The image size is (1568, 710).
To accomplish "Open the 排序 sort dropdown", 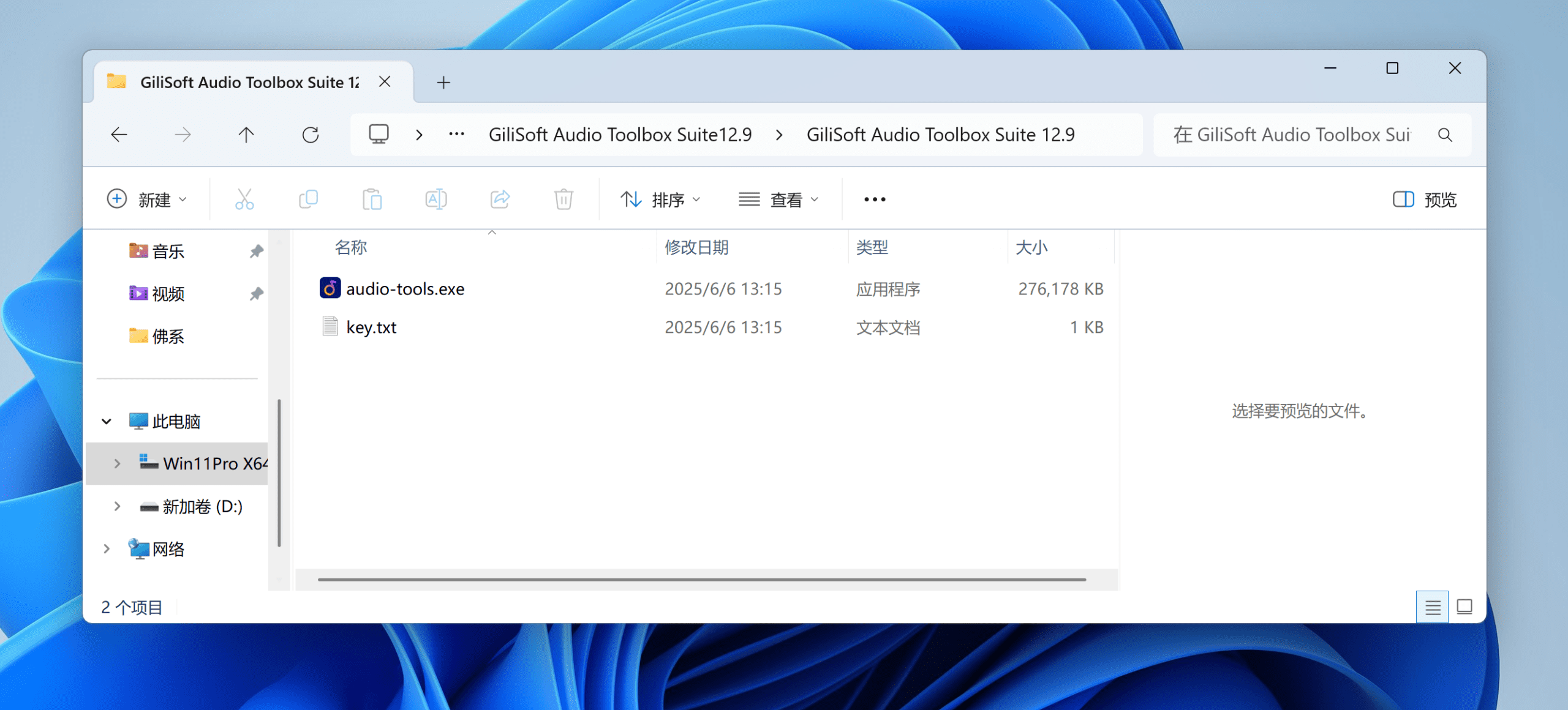I will pyautogui.click(x=660, y=200).
